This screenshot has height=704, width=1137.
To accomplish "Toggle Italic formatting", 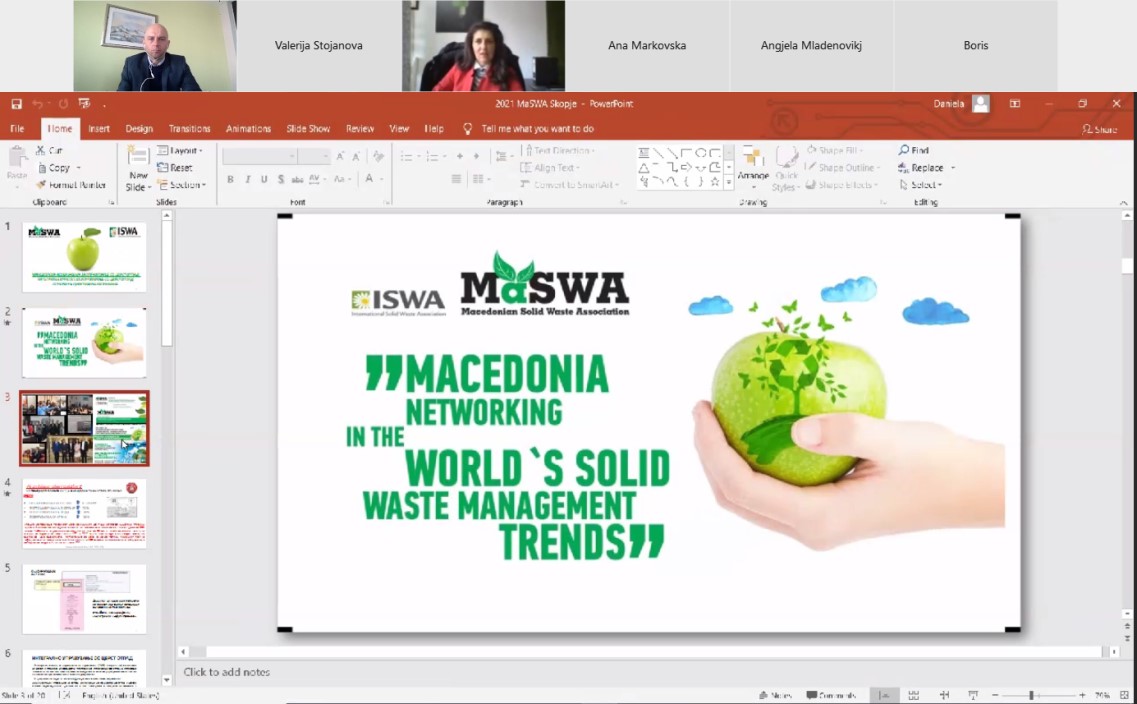I will pyautogui.click(x=246, y=180).
